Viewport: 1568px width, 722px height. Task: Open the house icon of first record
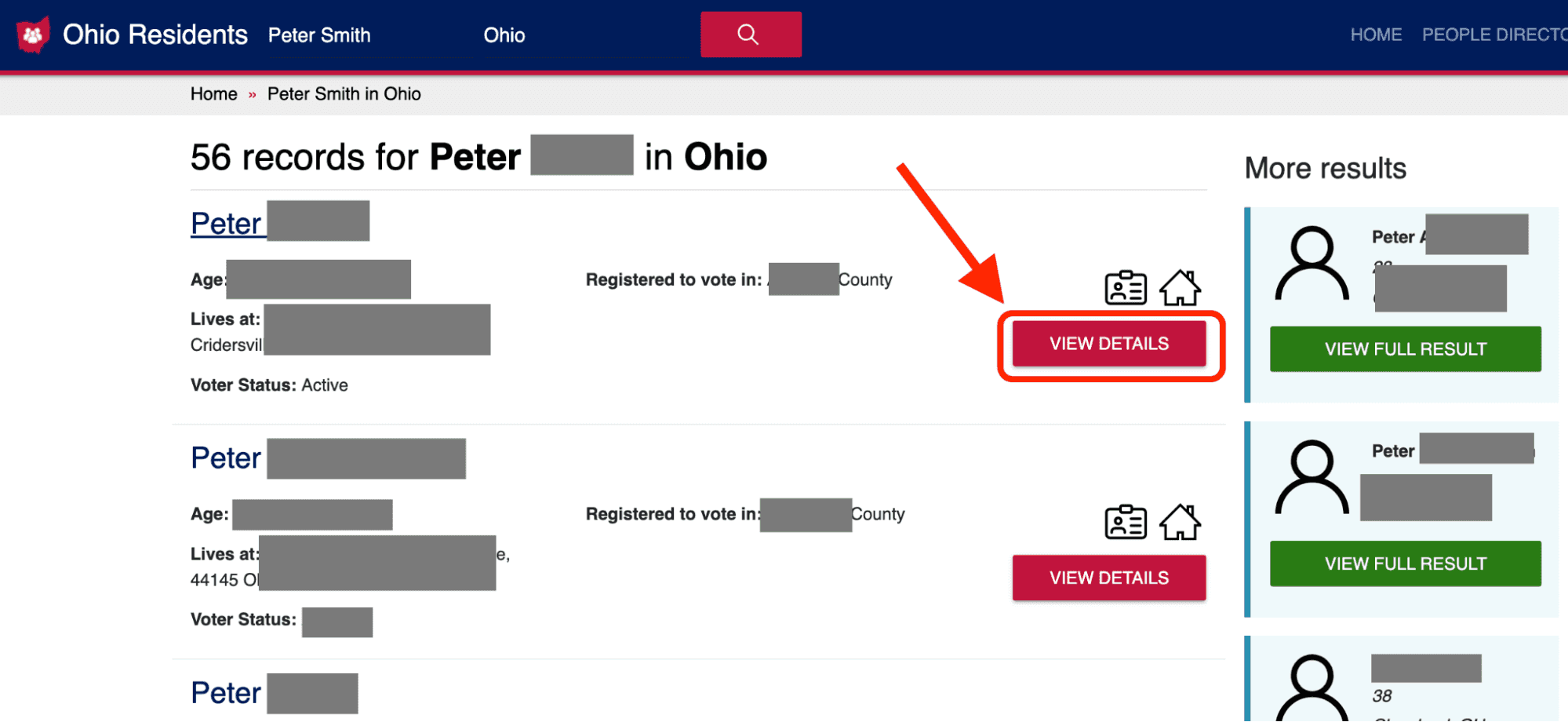coord(1181,288)
